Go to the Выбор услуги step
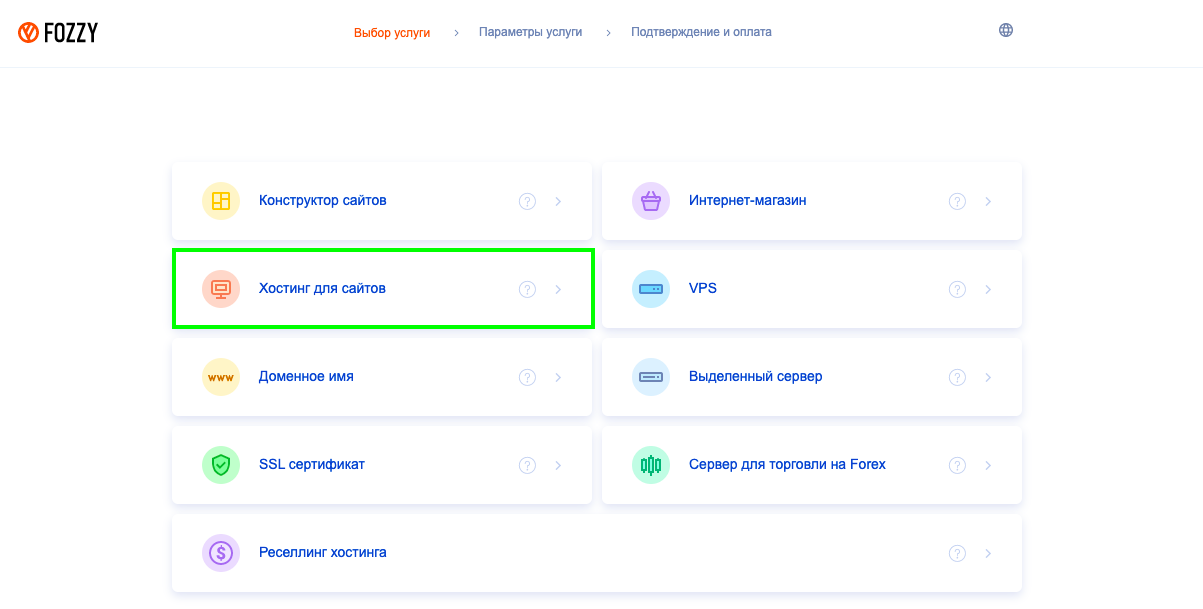This screenshot has width=1203, height=609. 392,32
